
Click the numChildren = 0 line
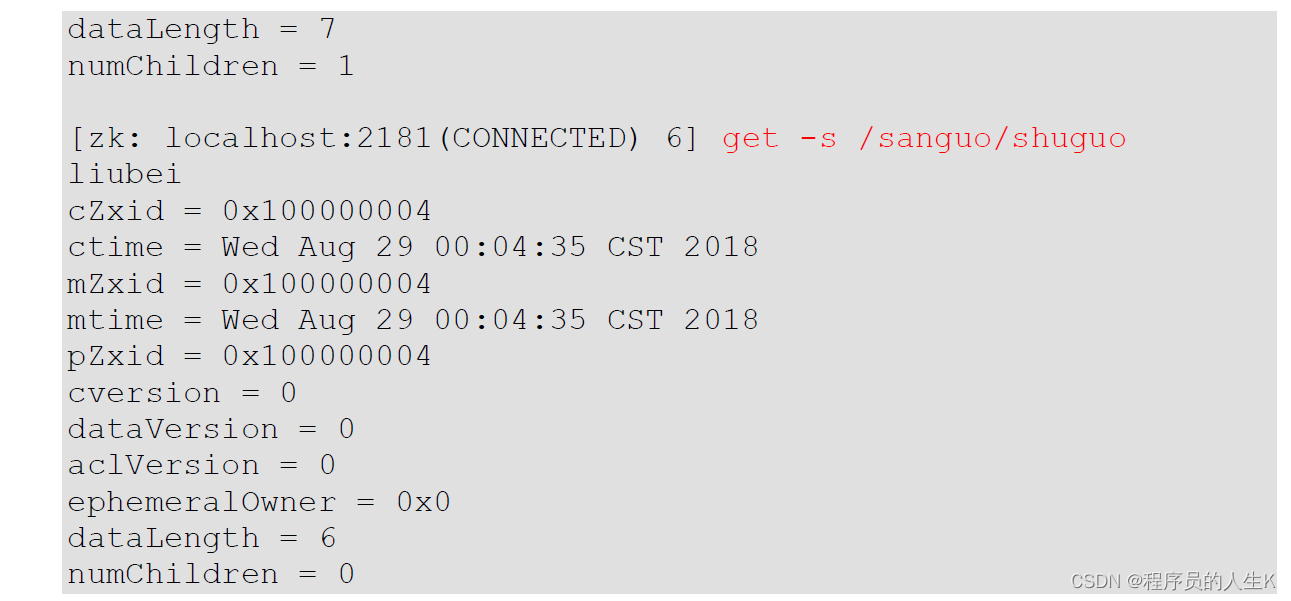tap(211, 574)
